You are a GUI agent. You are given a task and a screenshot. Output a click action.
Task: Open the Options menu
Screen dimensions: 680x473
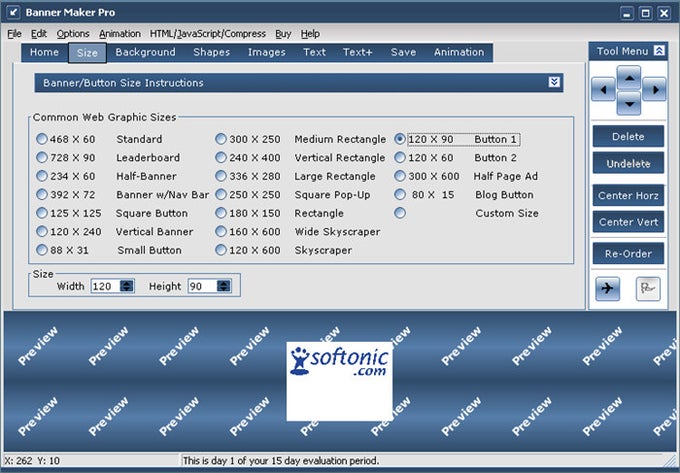(x=73, y=34)
